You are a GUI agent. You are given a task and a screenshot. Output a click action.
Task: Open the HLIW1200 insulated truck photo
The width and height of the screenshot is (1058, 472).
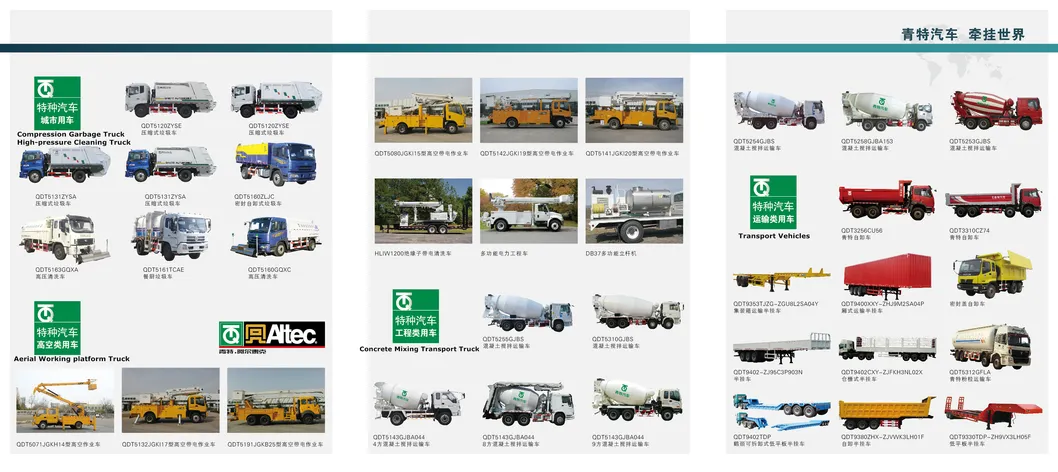[x=423, y=211]
